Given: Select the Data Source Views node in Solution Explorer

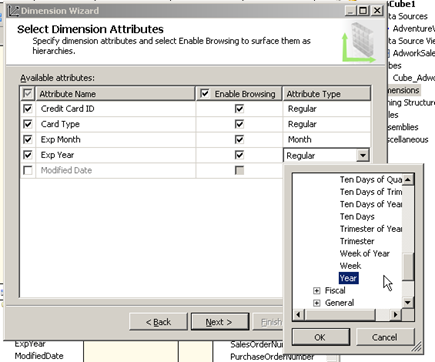Looking at the screenshot, I should click(411, 41).
